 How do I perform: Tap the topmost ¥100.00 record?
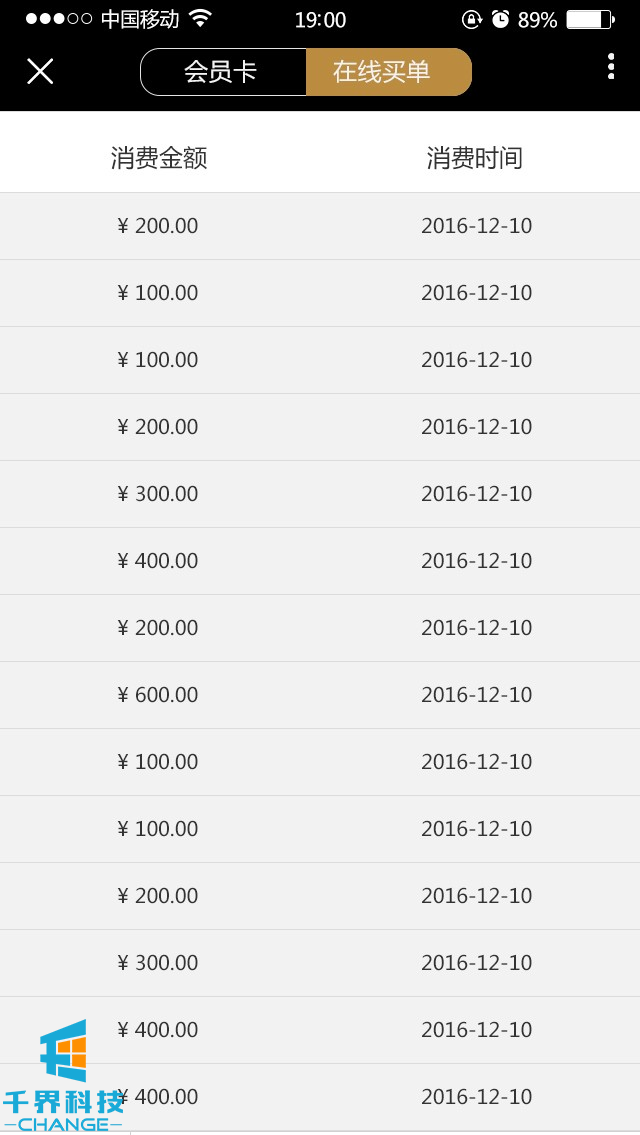click(x=158, y=293)
